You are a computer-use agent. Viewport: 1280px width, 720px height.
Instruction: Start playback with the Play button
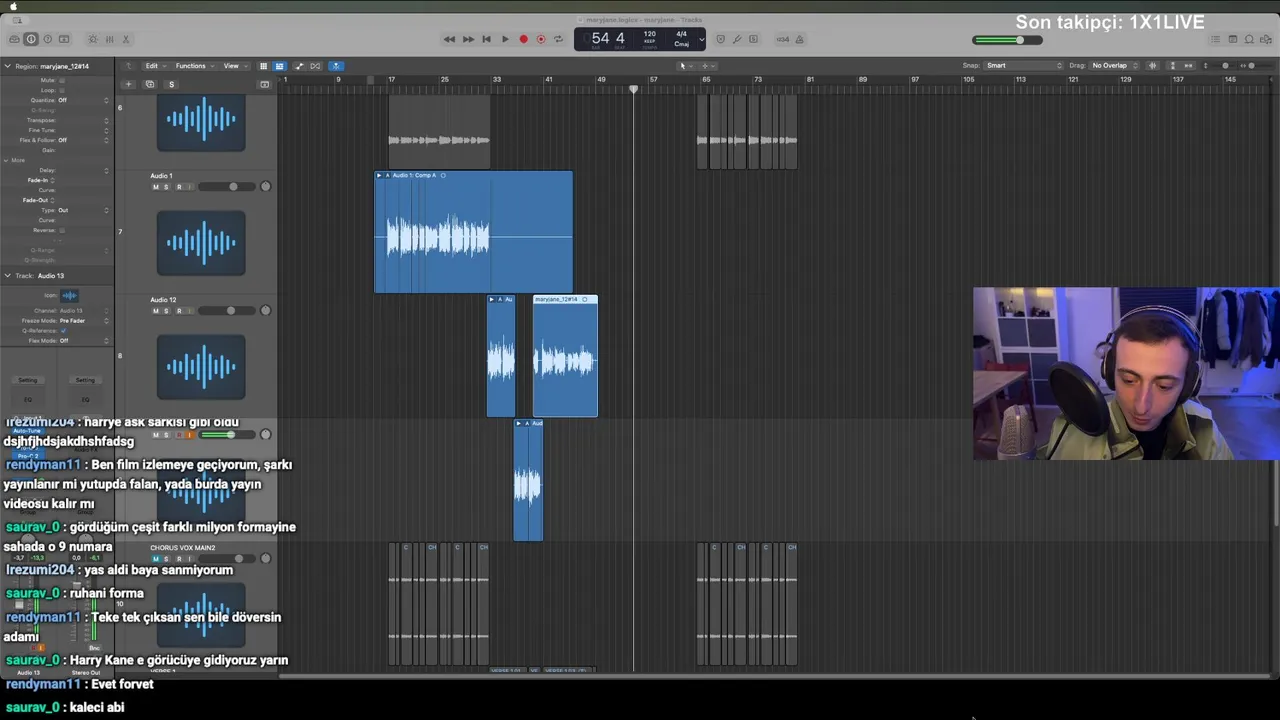point(505,39)
